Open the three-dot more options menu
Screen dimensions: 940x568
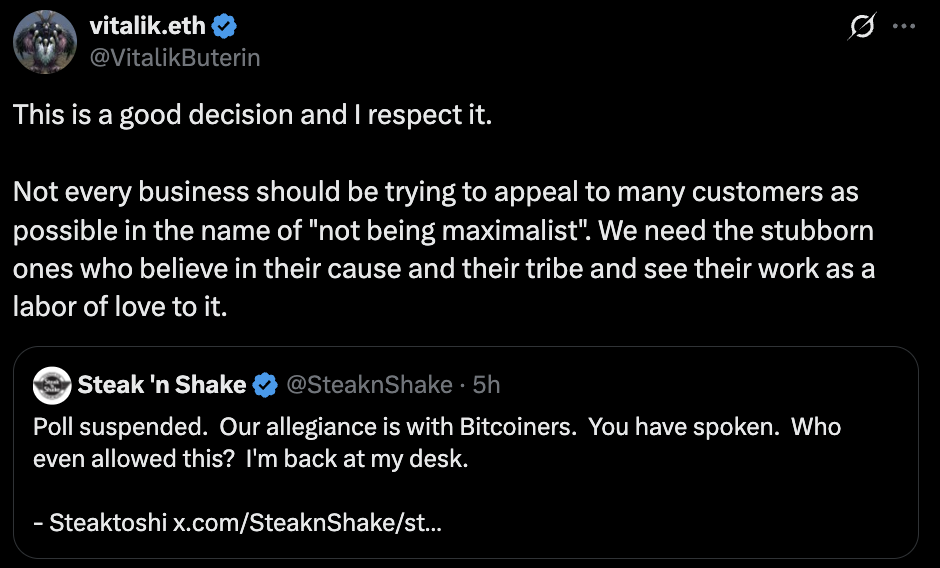tap(903, 28)
